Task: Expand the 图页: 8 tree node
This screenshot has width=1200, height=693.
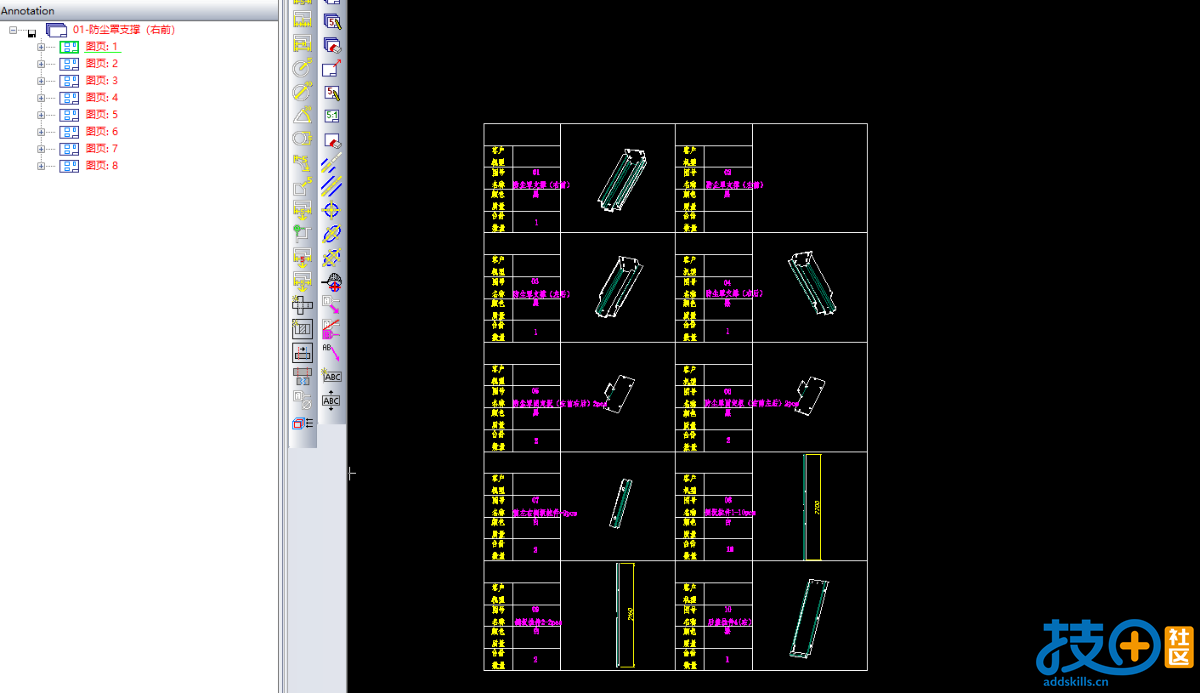Action: coord(41,166)
